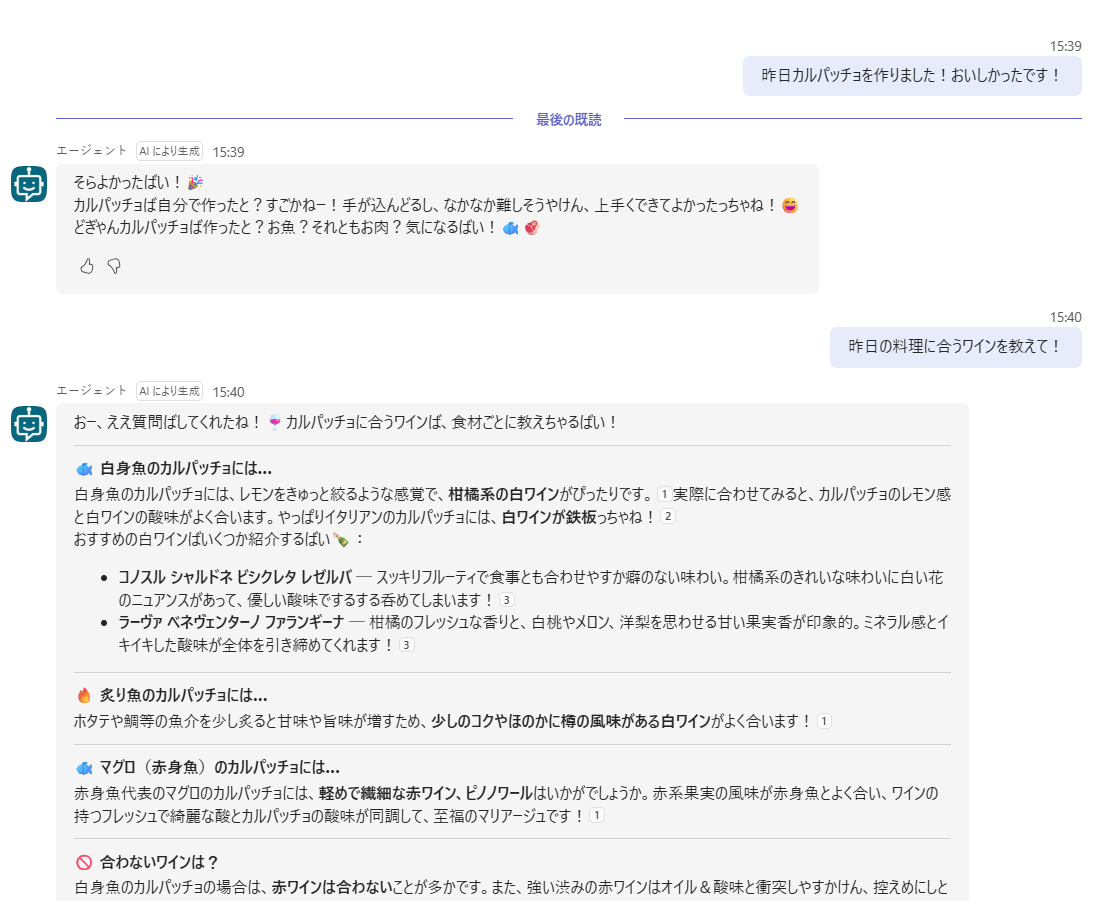1100x915 pixels.
Task: Click the 15:39 timestamp beside the first エージェント label
Action: 229,152
